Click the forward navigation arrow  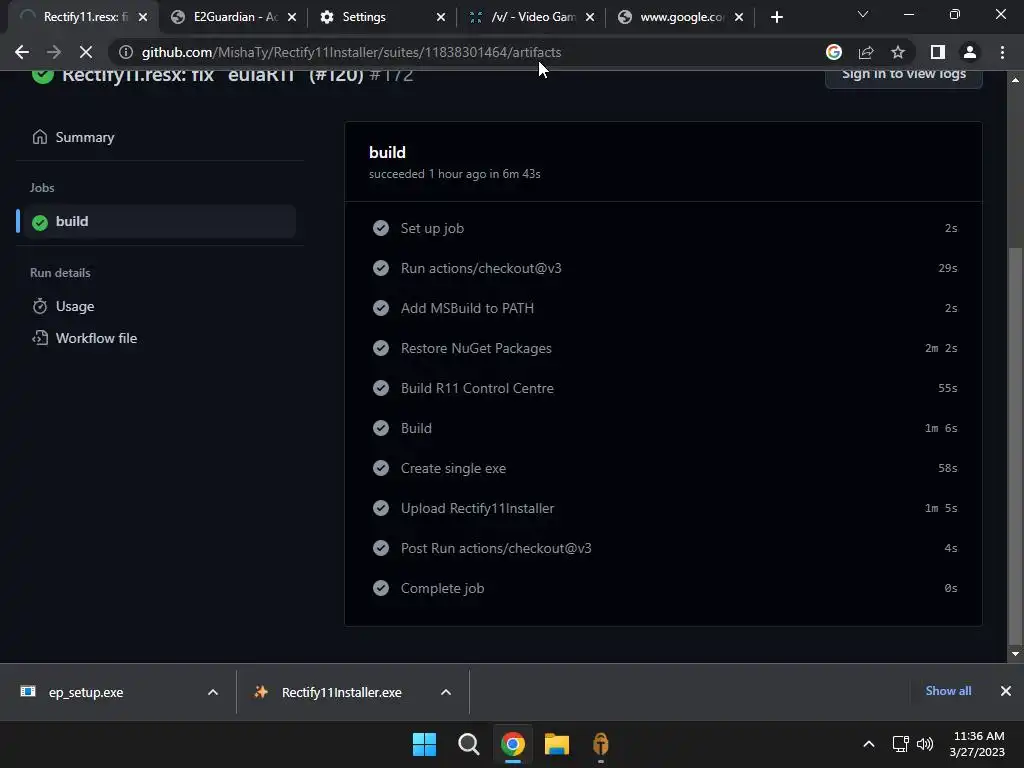coord(54,52)
